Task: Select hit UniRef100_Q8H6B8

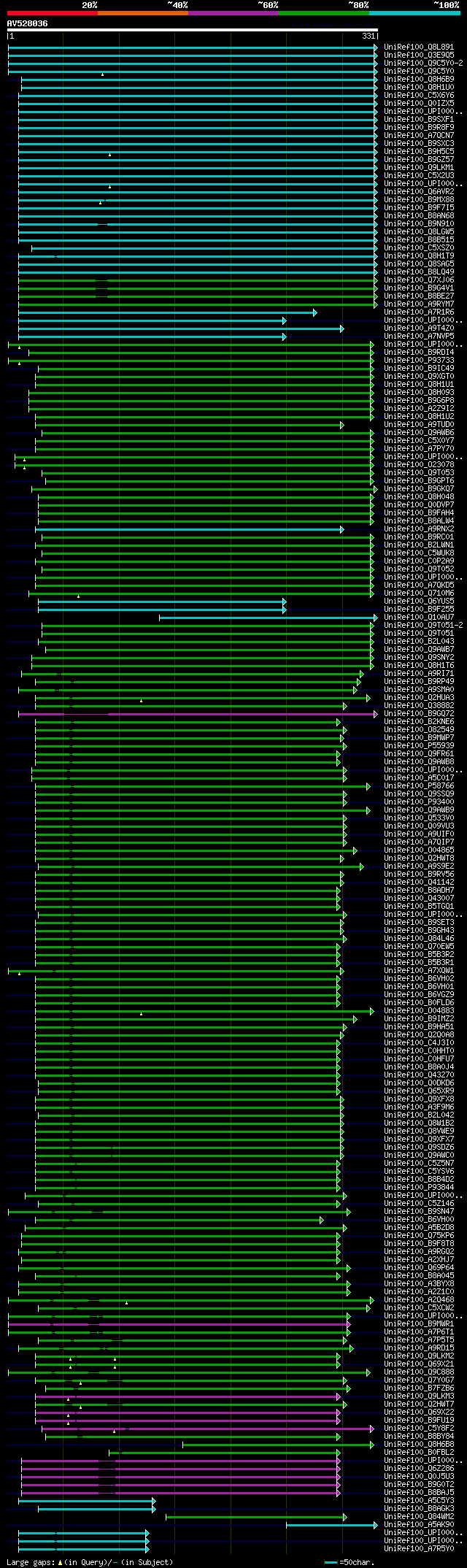Action: pyautogui.click(x=419, y=1444)
